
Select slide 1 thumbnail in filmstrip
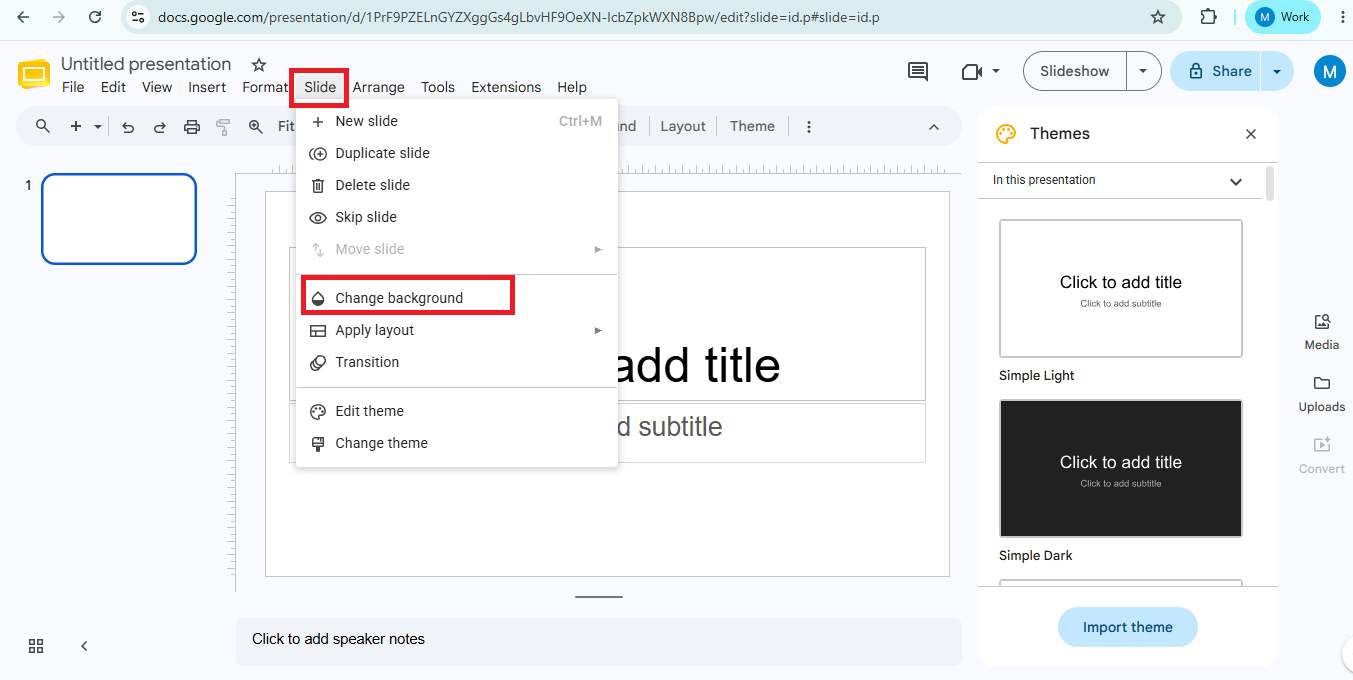[119, 219]
